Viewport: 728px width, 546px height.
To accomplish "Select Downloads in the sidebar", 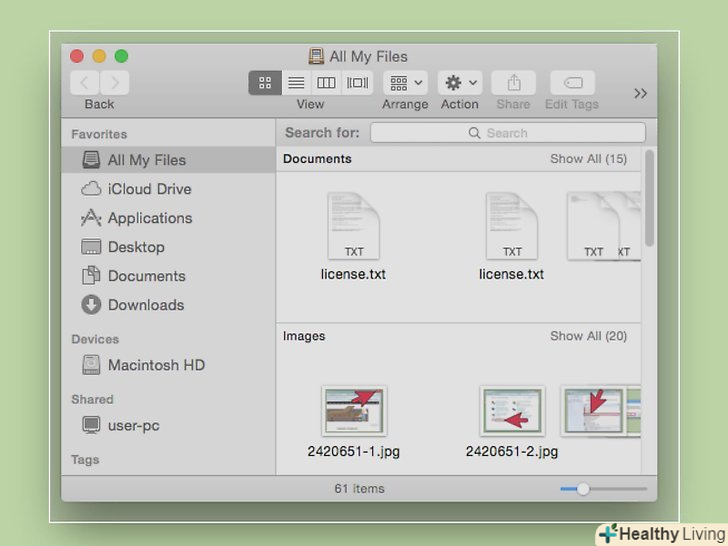I will (x=145, y=305).
